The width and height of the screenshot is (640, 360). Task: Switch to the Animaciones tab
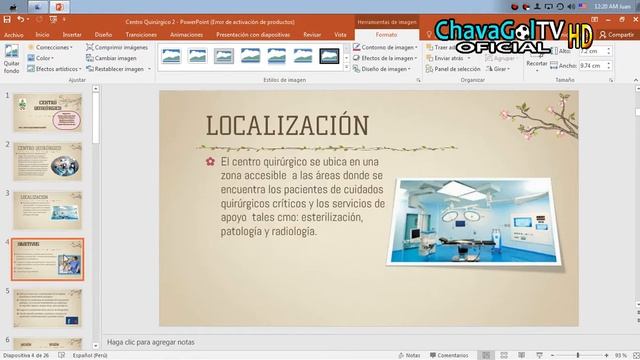[187, 35]
